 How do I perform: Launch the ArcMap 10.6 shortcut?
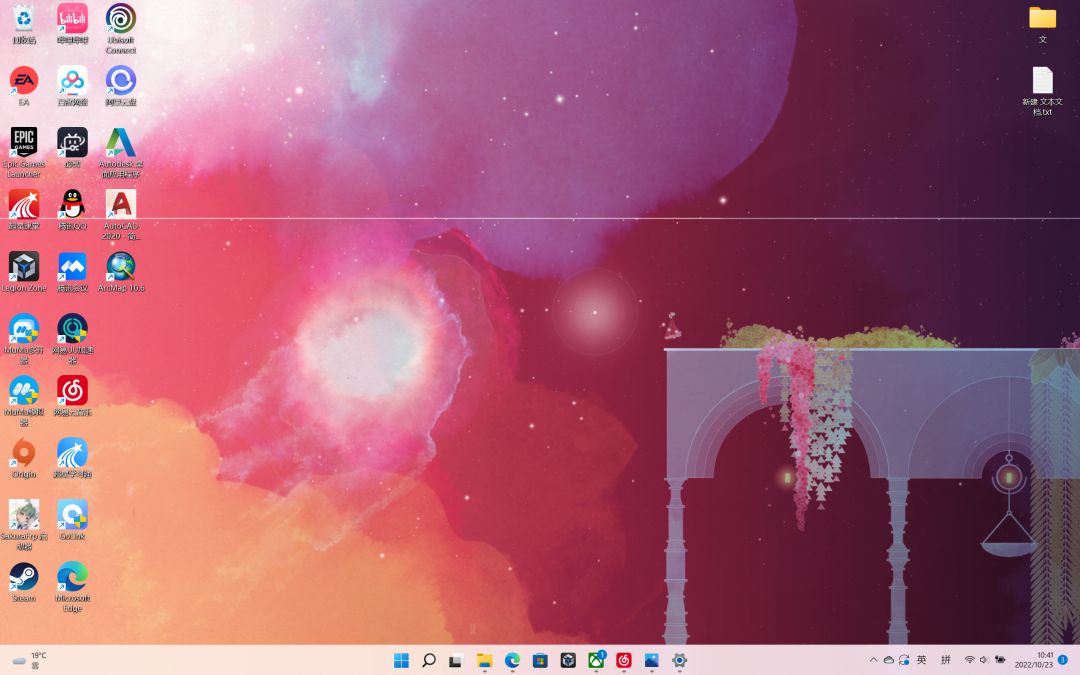click(x=121, y=271)
